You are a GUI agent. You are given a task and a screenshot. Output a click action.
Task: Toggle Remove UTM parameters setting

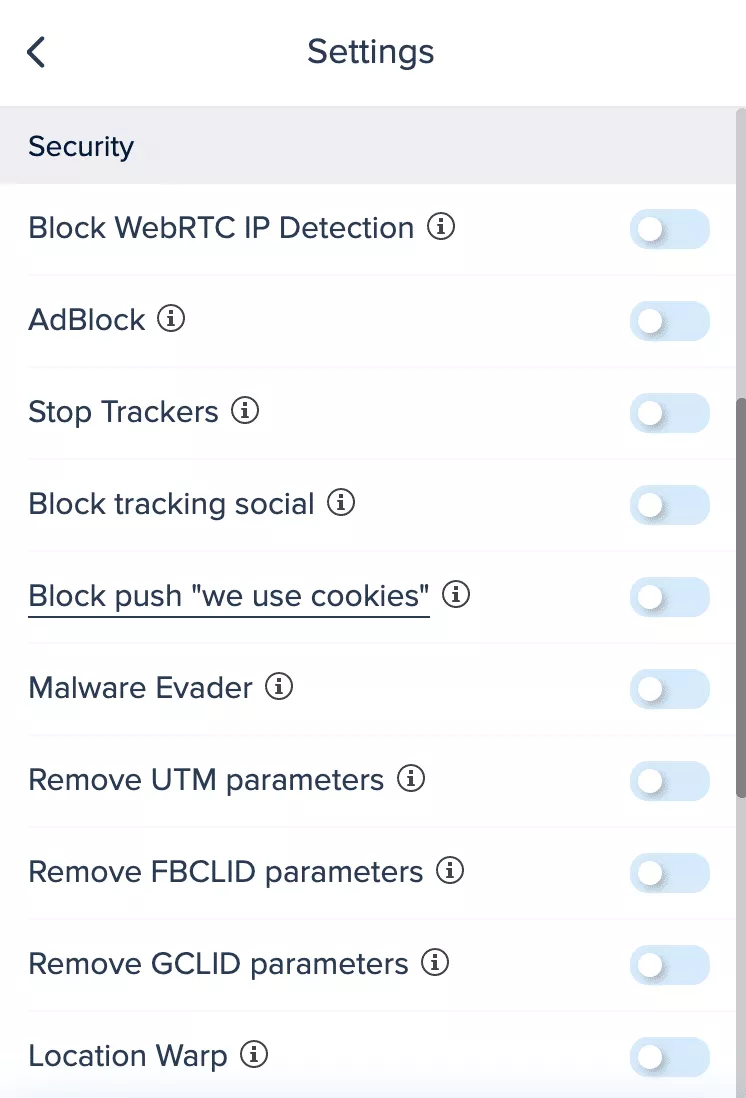(x=669, y=781)
